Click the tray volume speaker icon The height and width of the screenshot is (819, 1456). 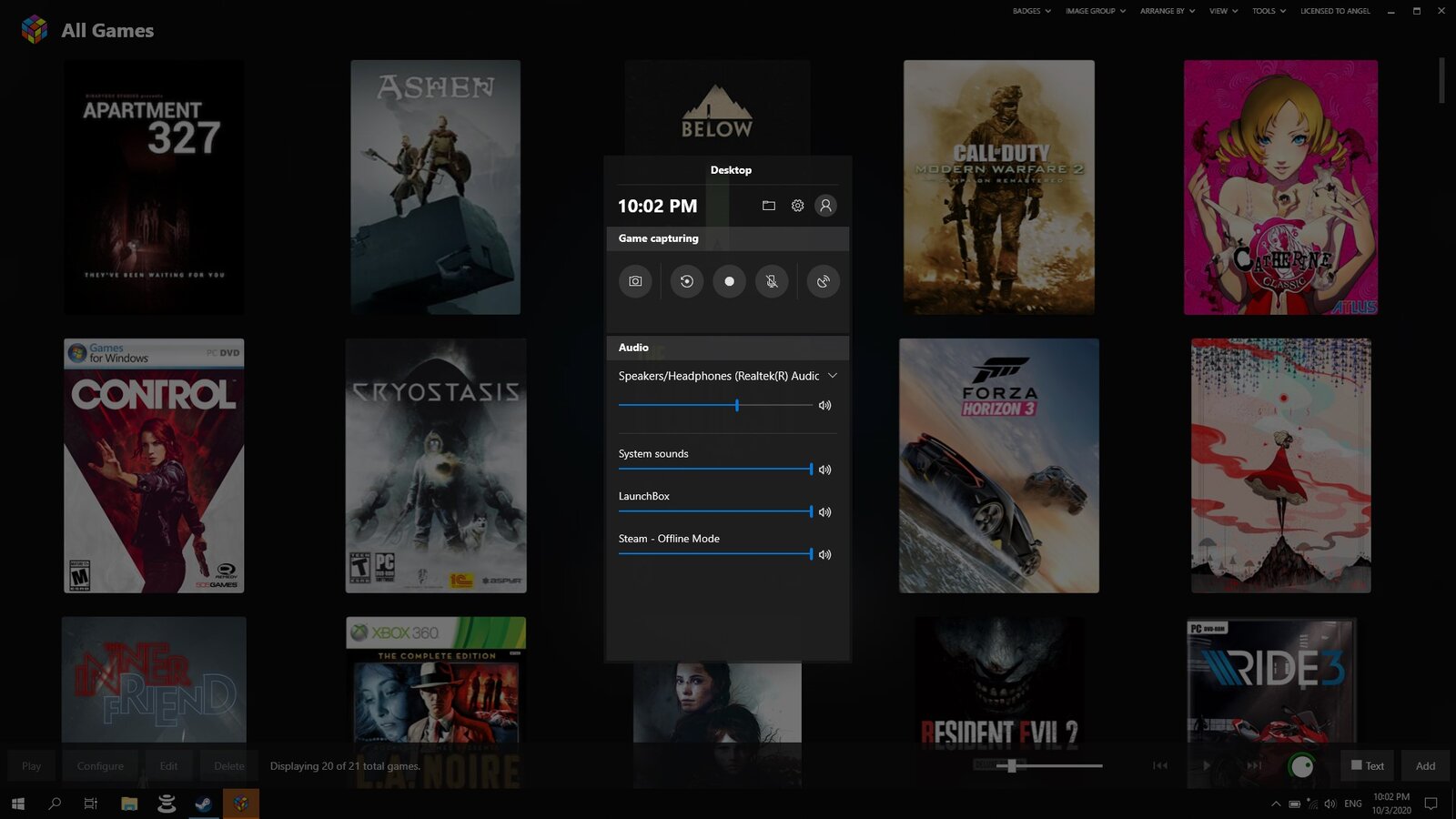[x=1330, y=804]
